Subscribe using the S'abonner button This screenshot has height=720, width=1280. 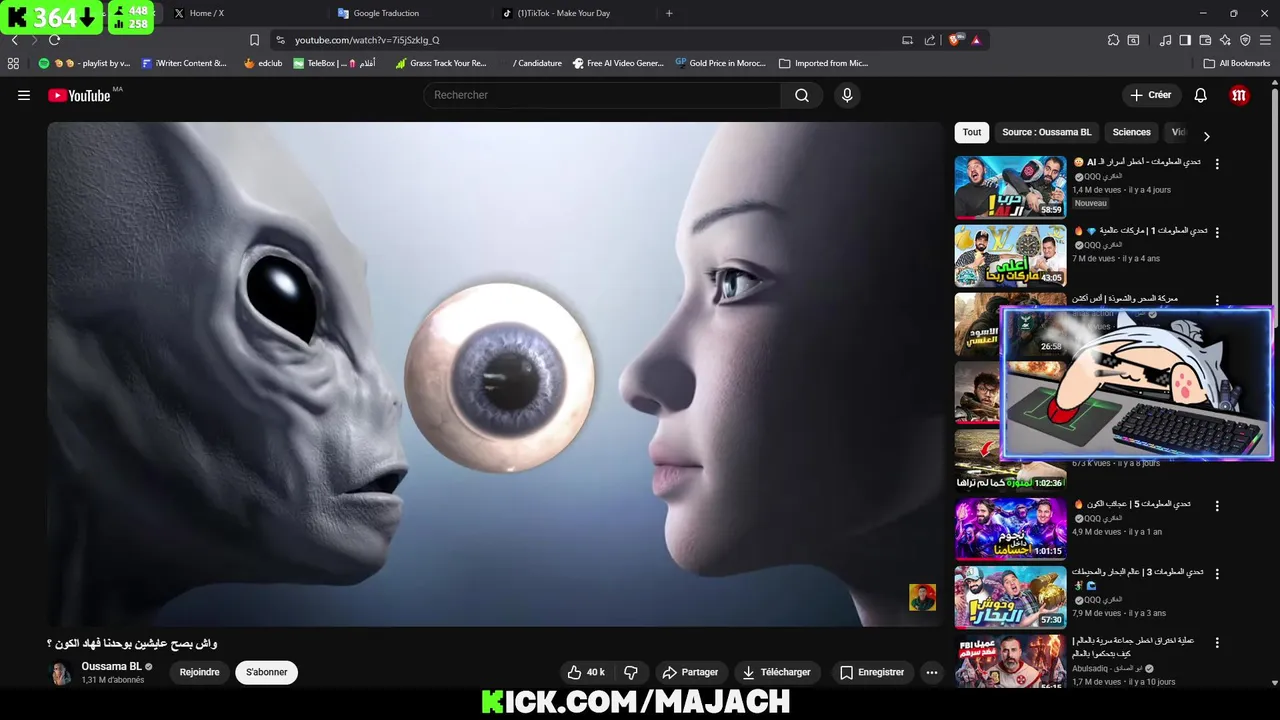267,672
